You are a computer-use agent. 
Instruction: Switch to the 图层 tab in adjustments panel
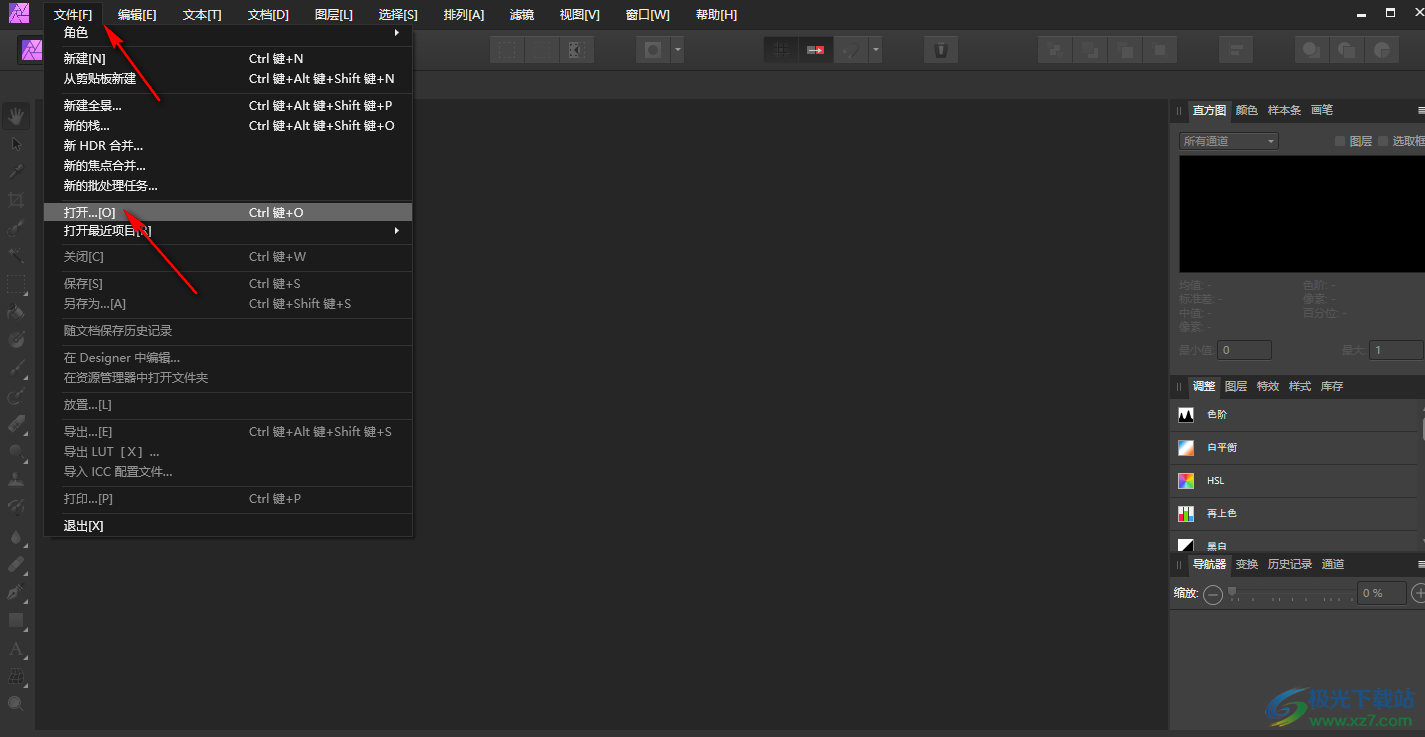1236,386
